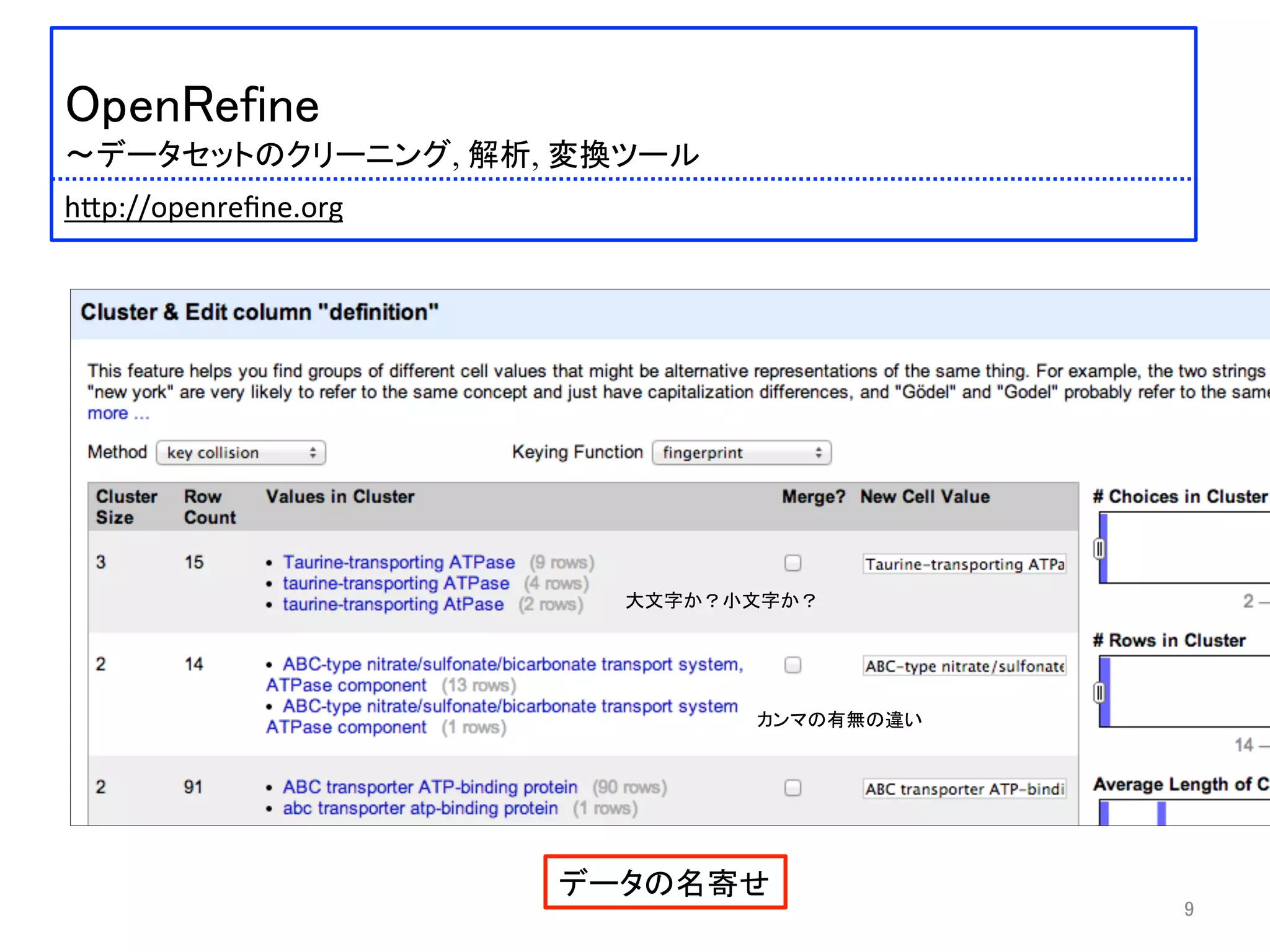Screen dimensions: 1270x952
Task: Click the 'Cluster Size' column header
Action: (x=127, y=507)
